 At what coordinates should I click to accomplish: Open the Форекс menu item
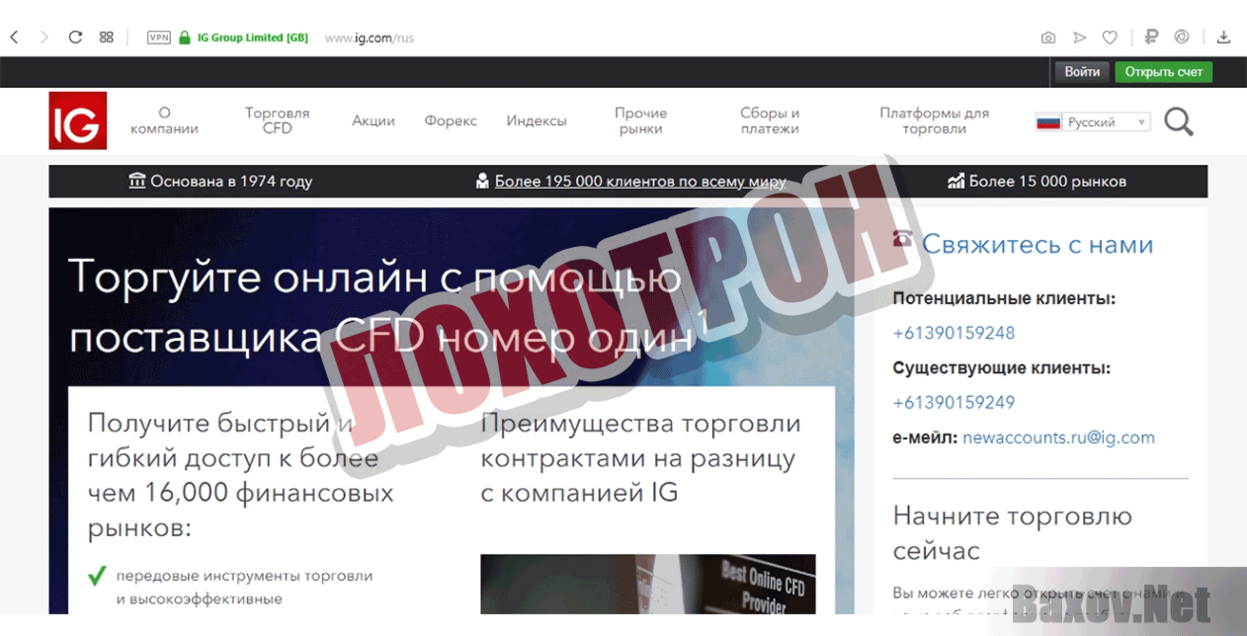(450, 121)
